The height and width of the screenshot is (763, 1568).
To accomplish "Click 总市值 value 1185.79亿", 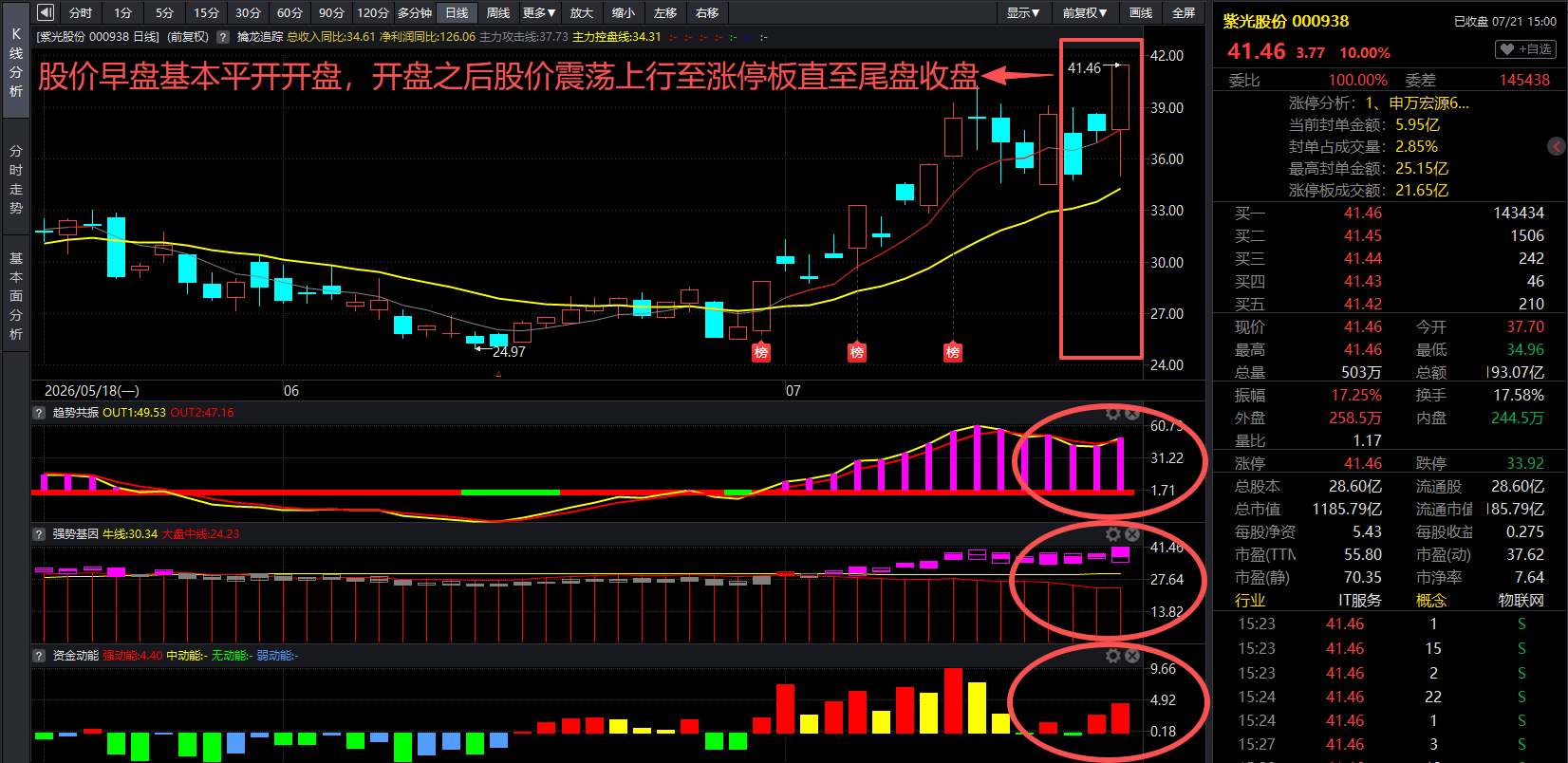I will [1347, 509].
